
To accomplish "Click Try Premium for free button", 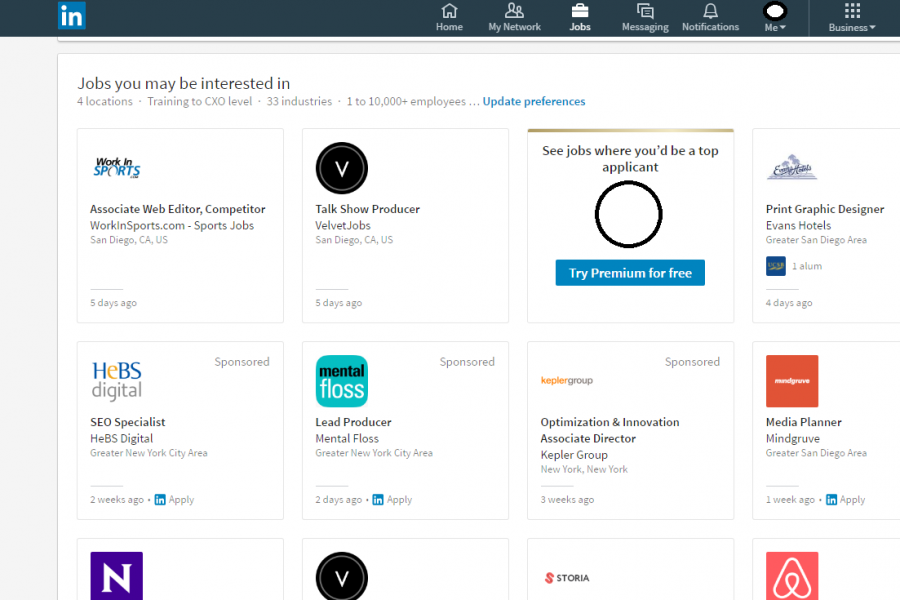I will click(x=630, y=273).
